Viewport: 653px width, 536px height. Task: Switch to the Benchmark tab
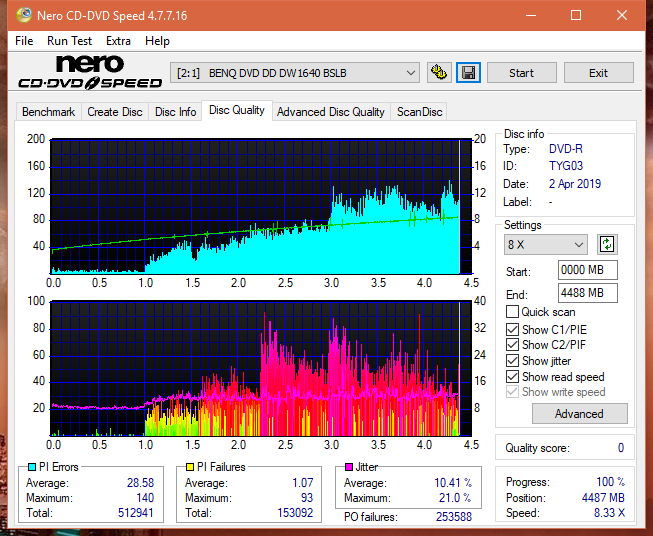[49, 112]
